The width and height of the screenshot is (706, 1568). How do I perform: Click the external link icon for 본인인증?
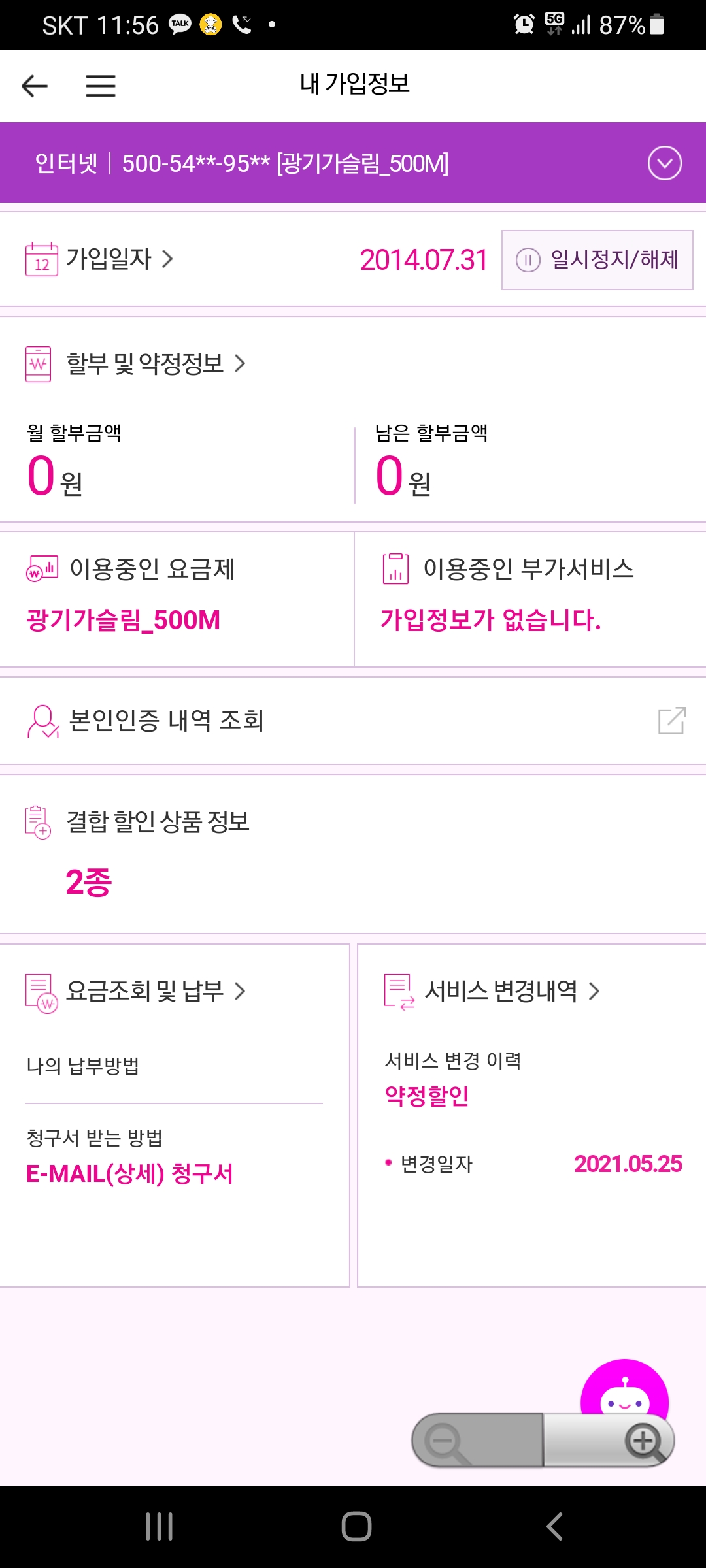(671, 721)
